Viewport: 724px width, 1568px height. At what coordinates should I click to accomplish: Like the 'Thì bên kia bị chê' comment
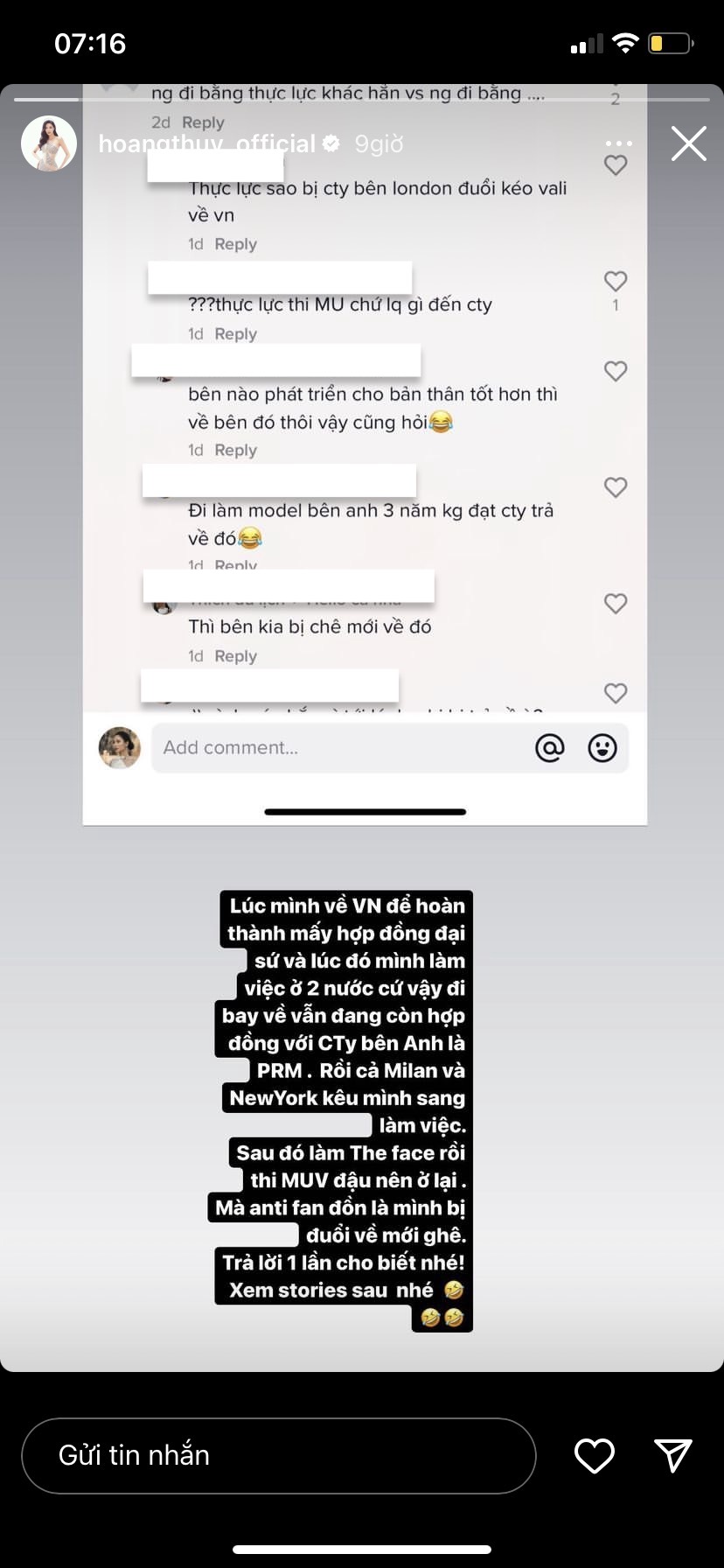616,603
